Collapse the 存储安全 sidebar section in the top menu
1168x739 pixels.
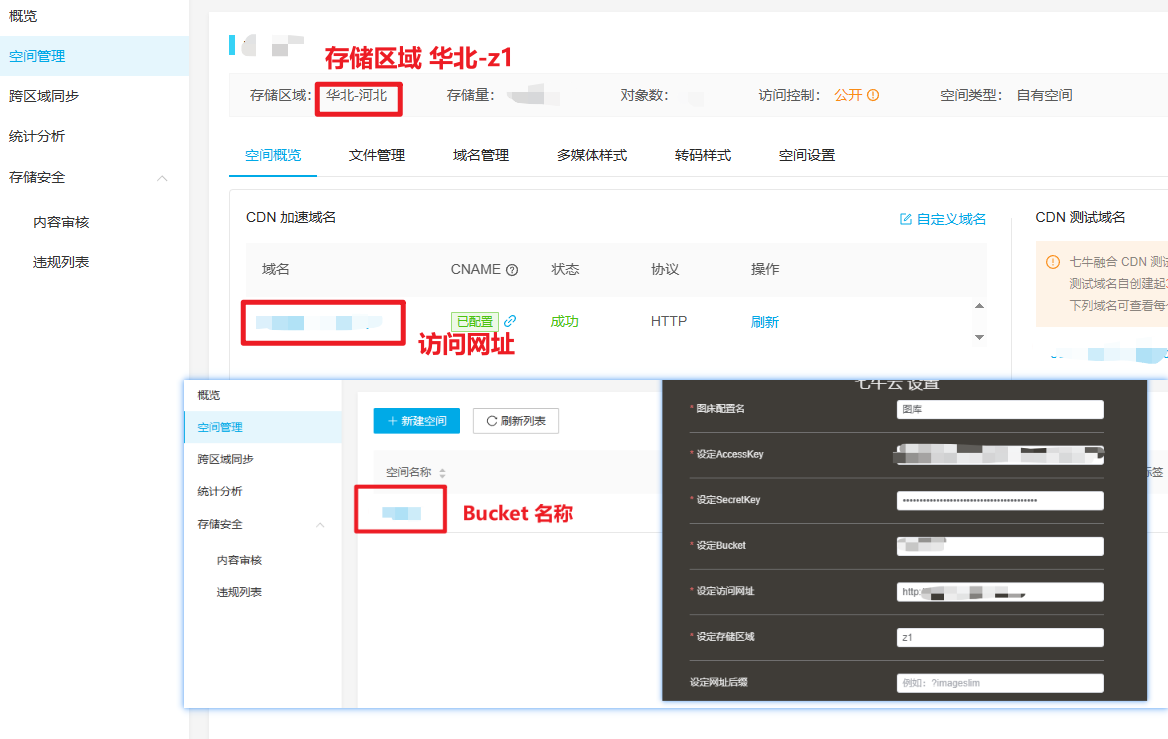(162, 178)
